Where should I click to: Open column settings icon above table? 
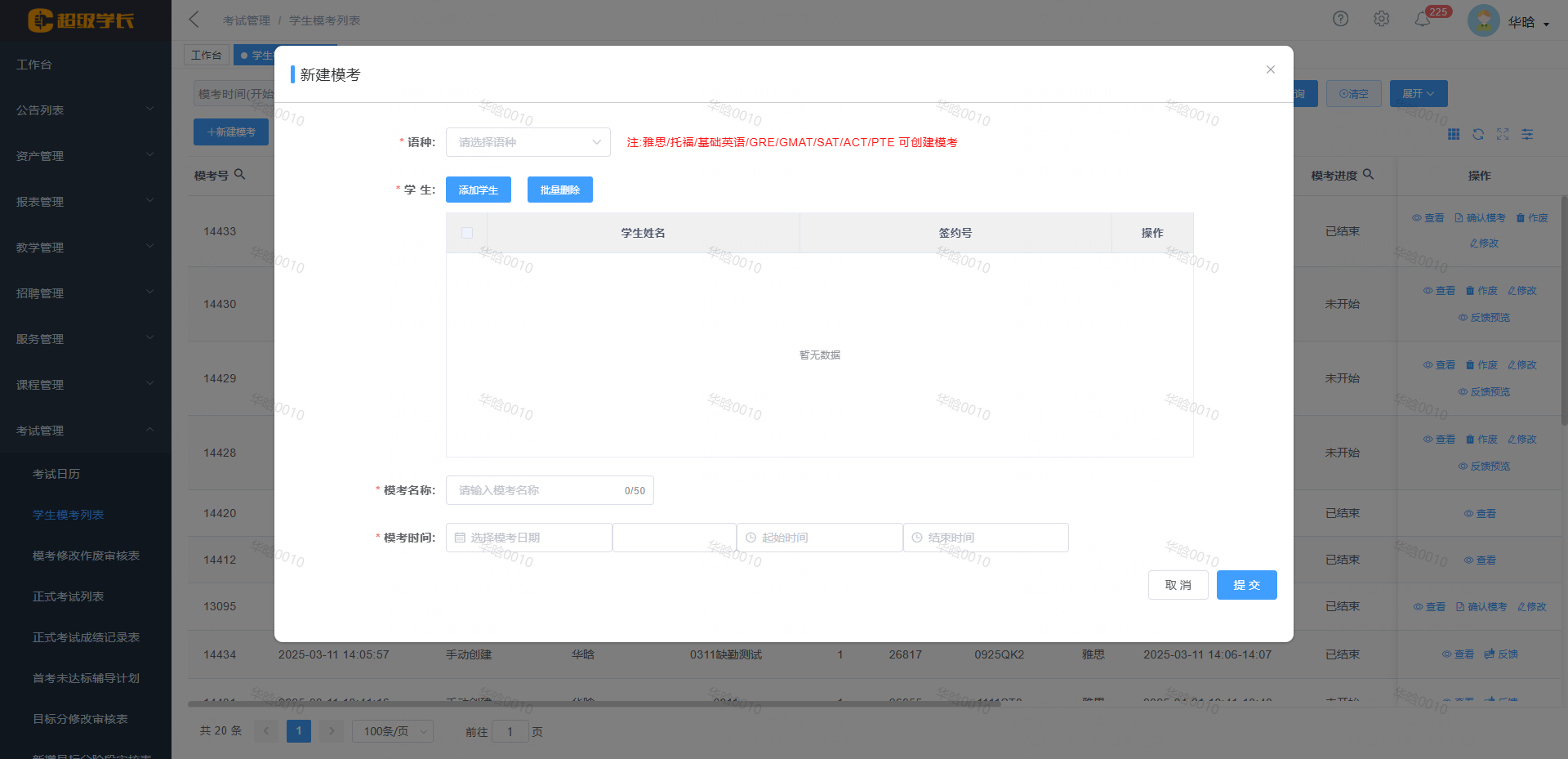pyautogui.click(x=1527, y=134)
